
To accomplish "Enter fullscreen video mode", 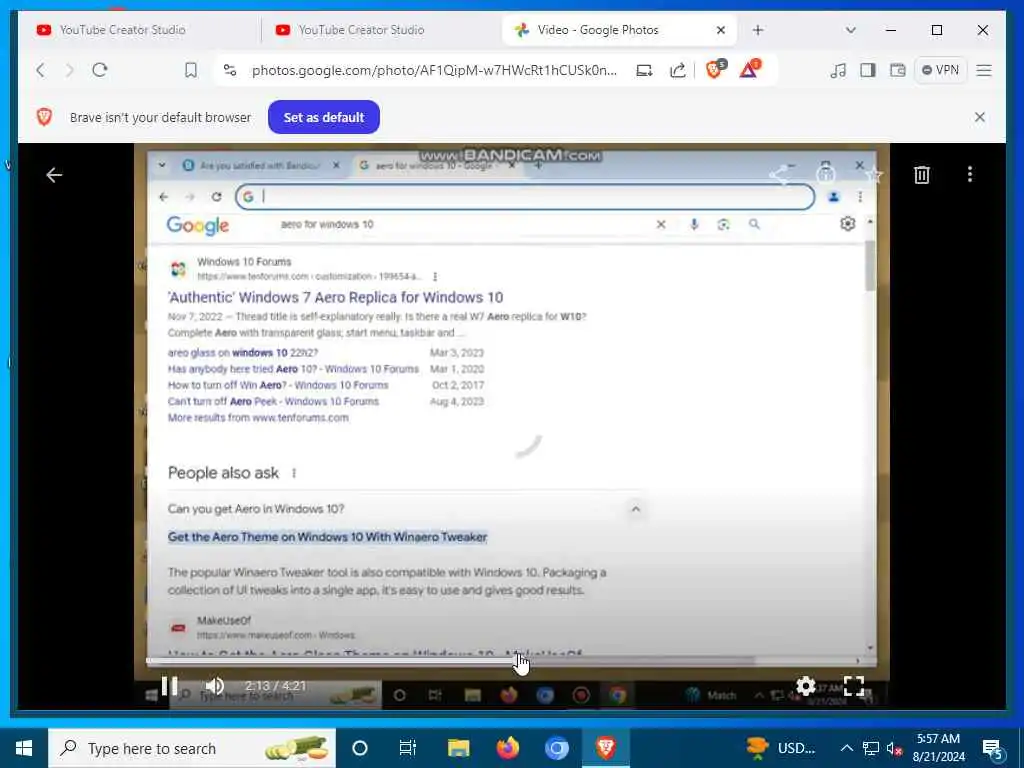I will (854, 686).
